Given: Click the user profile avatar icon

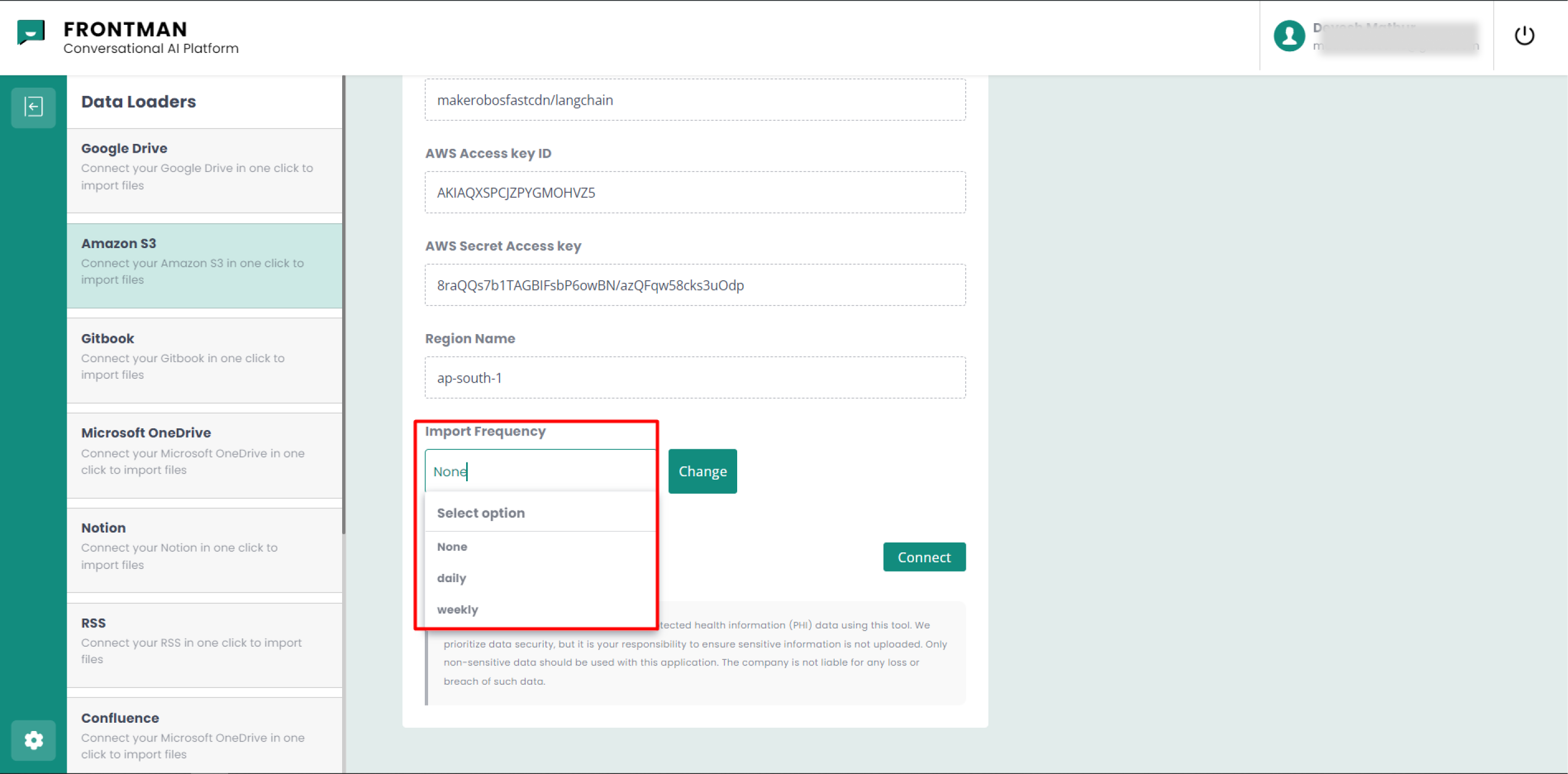Looking at the screenshot, I should [1289, 36].
